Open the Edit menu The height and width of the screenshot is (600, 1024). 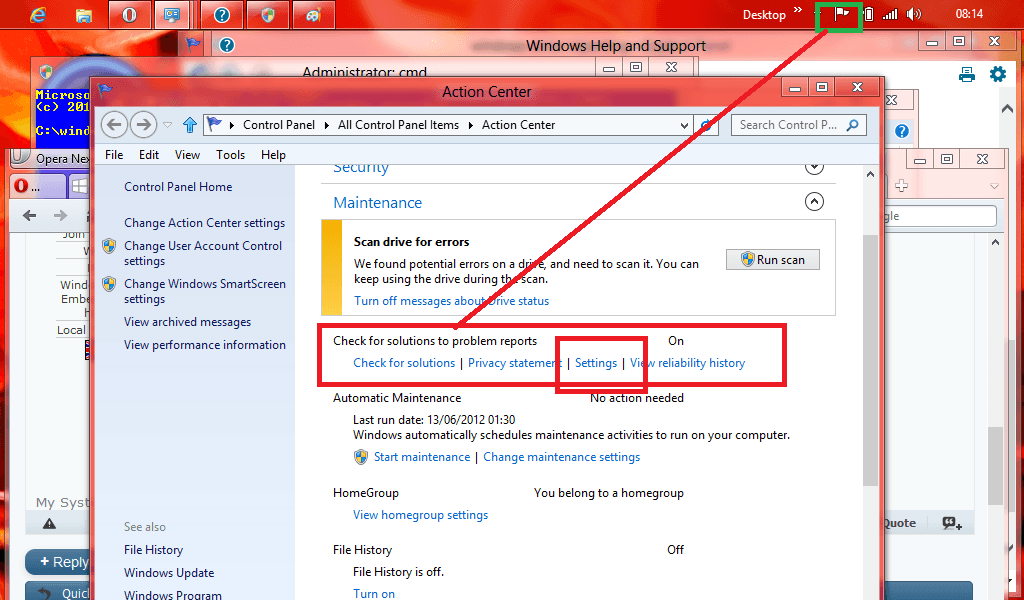tap(148, 155)
